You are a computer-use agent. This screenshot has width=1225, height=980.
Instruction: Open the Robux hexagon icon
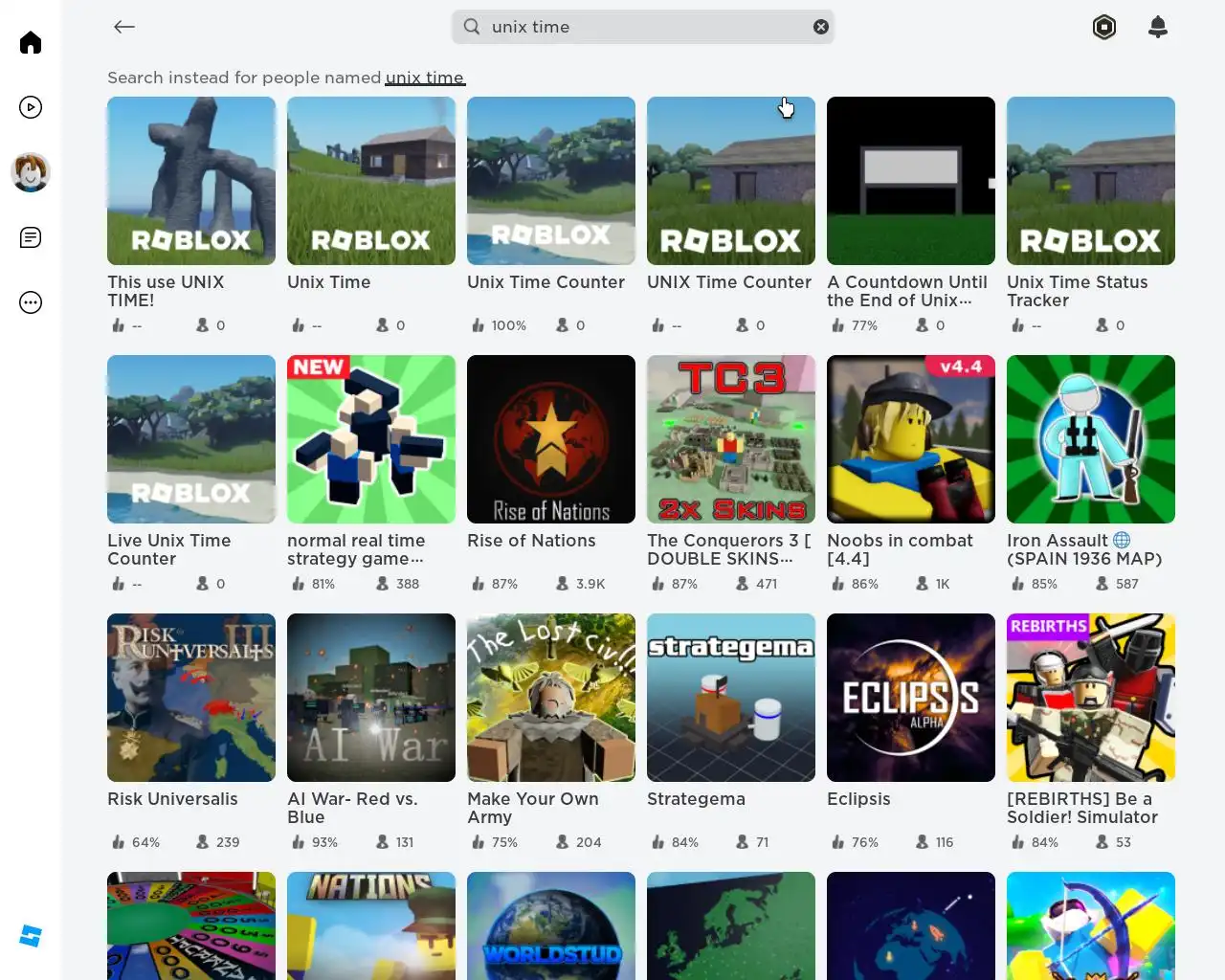click(1104, 27)
